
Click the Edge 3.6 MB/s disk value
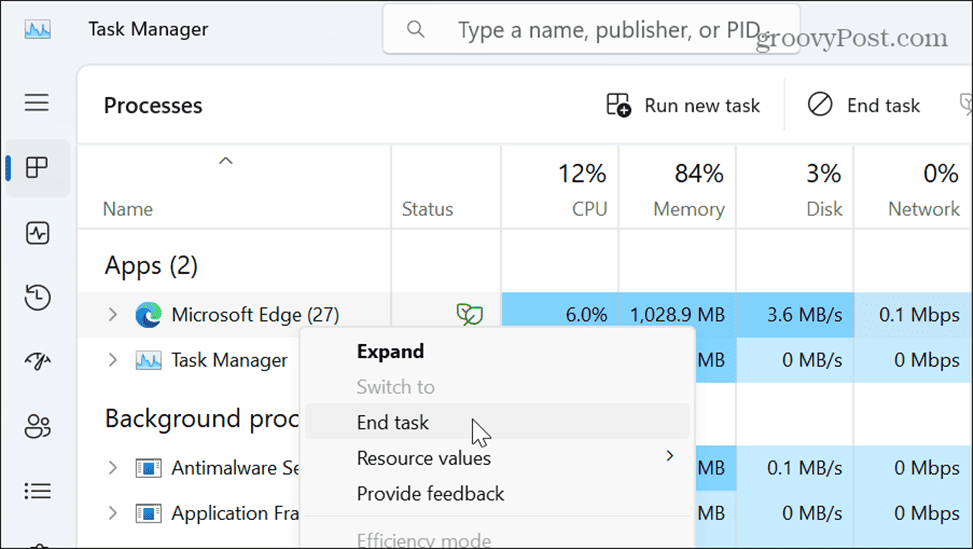tap(805, 315)
